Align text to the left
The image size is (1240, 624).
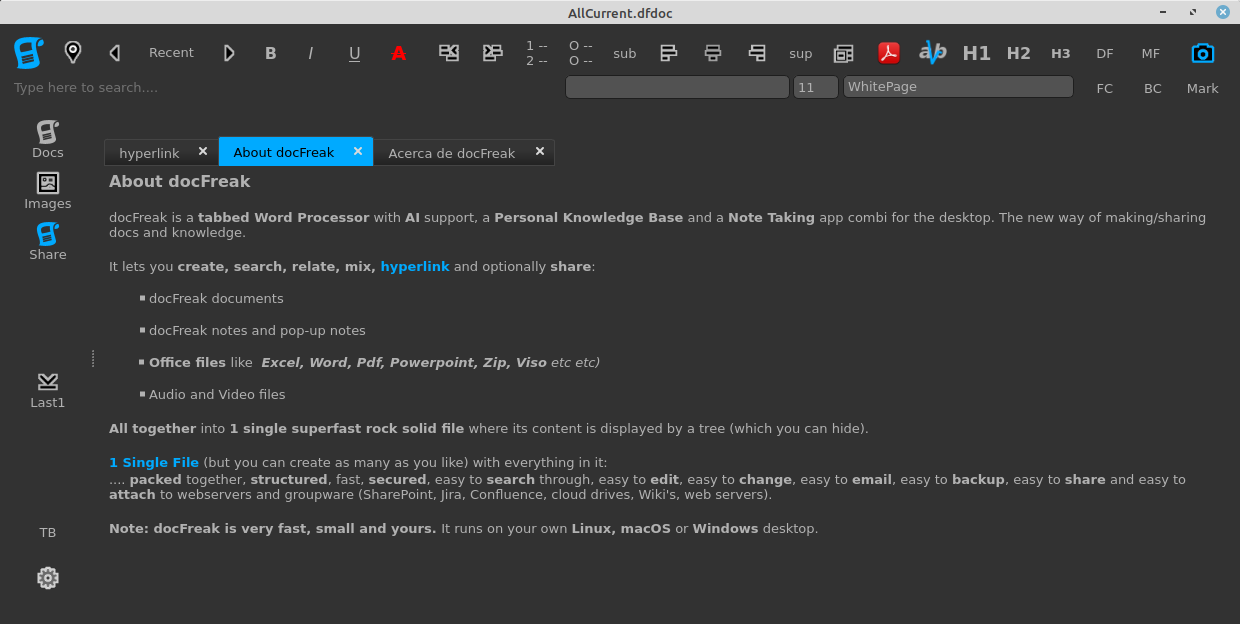point(669,53)
